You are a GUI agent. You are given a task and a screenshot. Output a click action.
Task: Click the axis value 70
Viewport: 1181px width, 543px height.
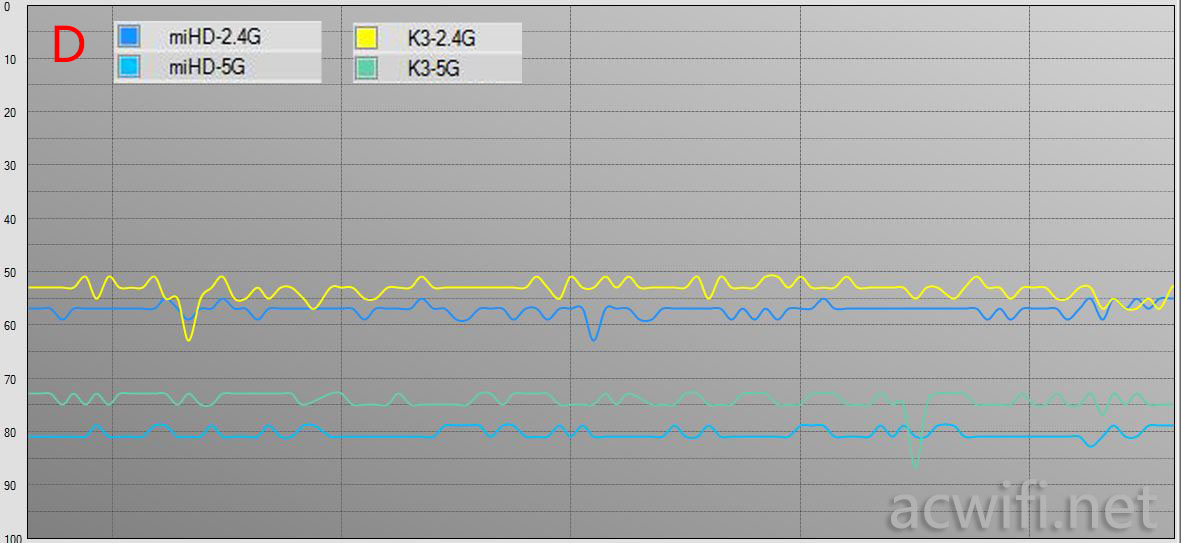[10, 378]
